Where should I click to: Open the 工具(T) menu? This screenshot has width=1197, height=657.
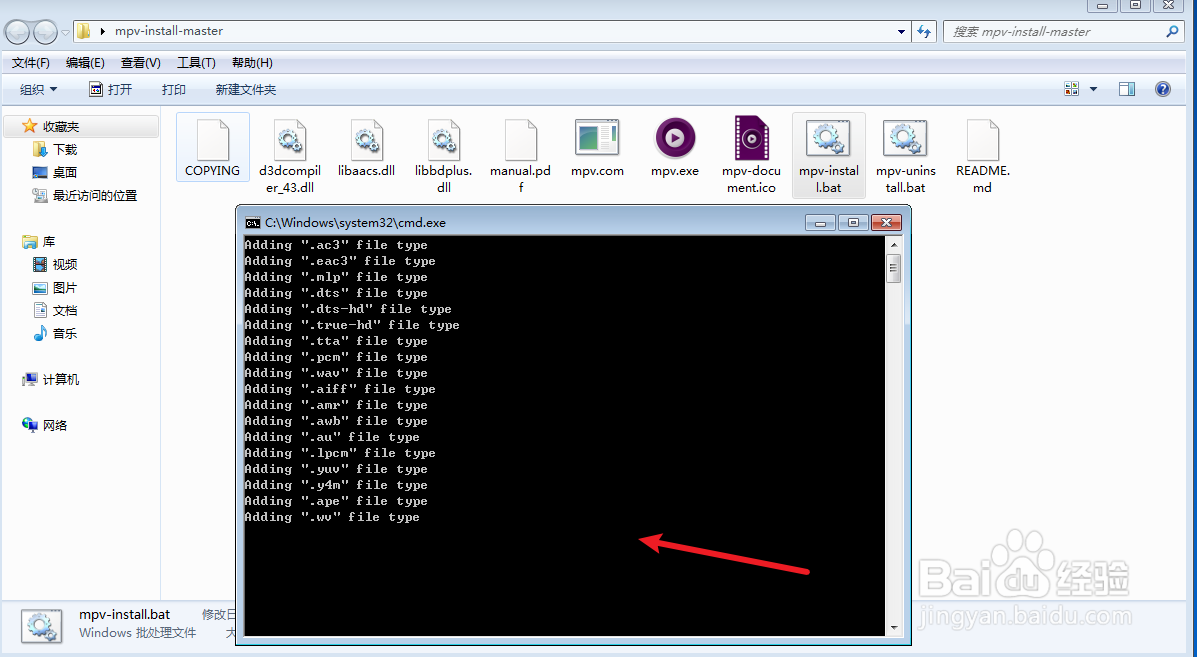196,62
